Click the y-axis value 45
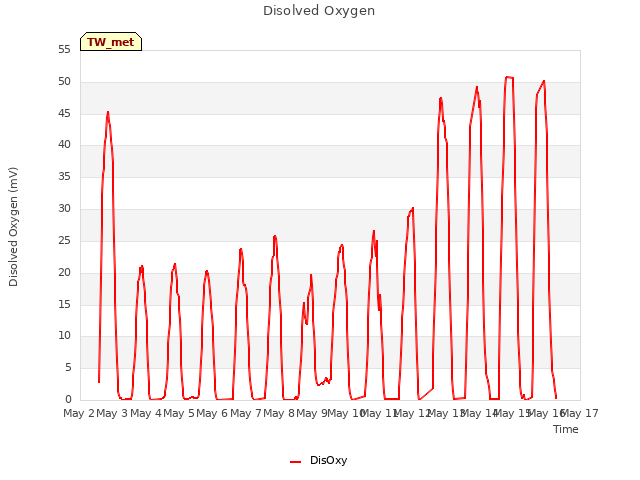 [x=64, y=113]
